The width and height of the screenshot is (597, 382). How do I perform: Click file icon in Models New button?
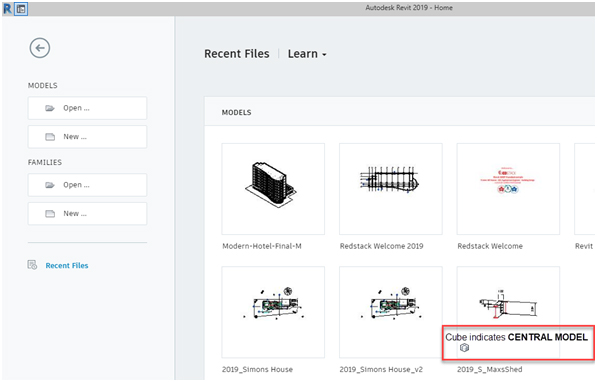pos(50,137)
